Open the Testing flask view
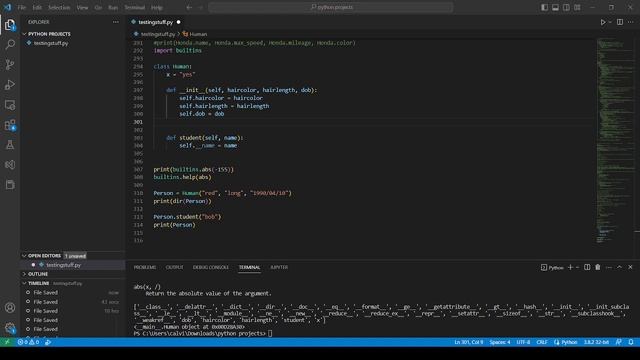This screenshot has height=360, width=640. click(10, 145)
